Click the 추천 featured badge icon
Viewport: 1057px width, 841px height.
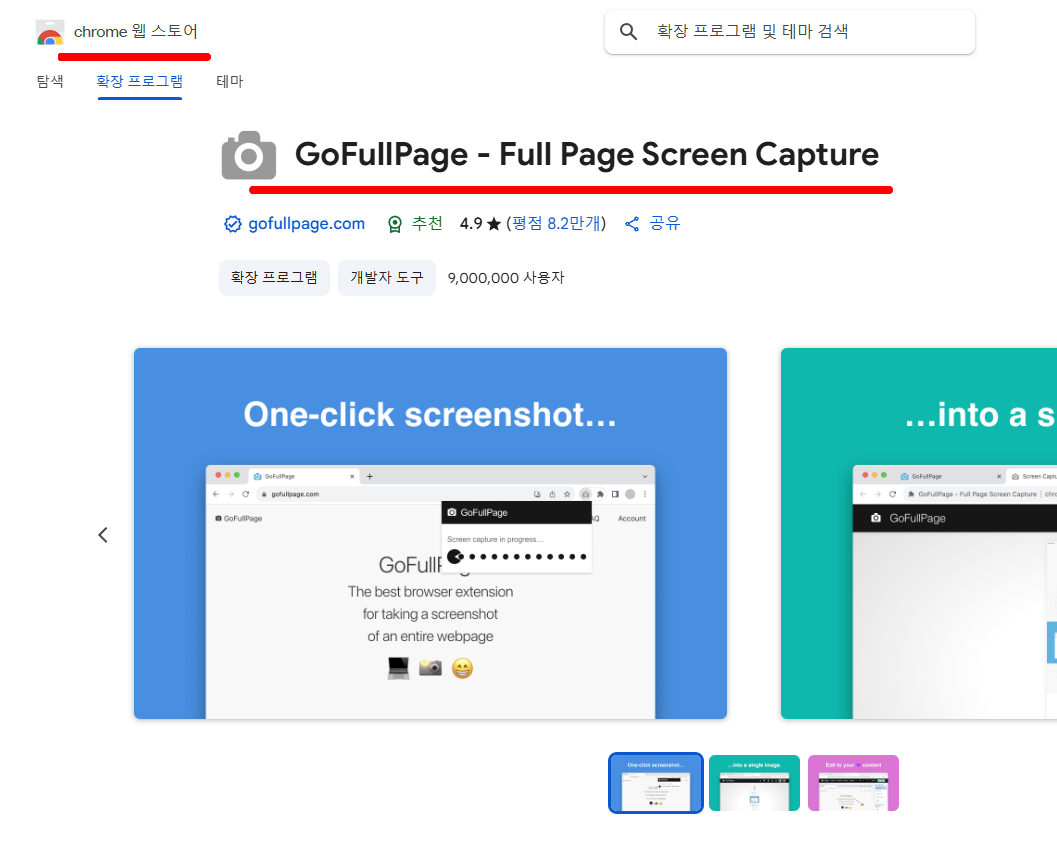(x=395, y=224)
